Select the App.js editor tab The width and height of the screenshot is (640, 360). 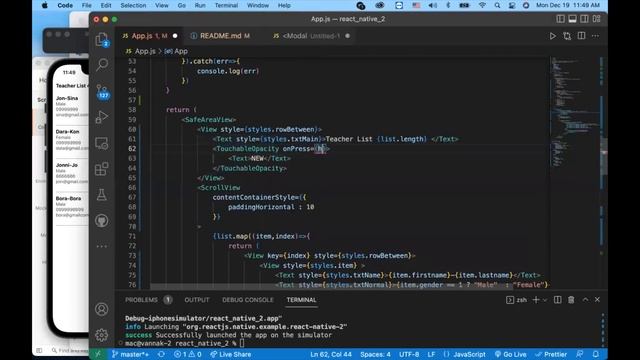coord(149,36)
